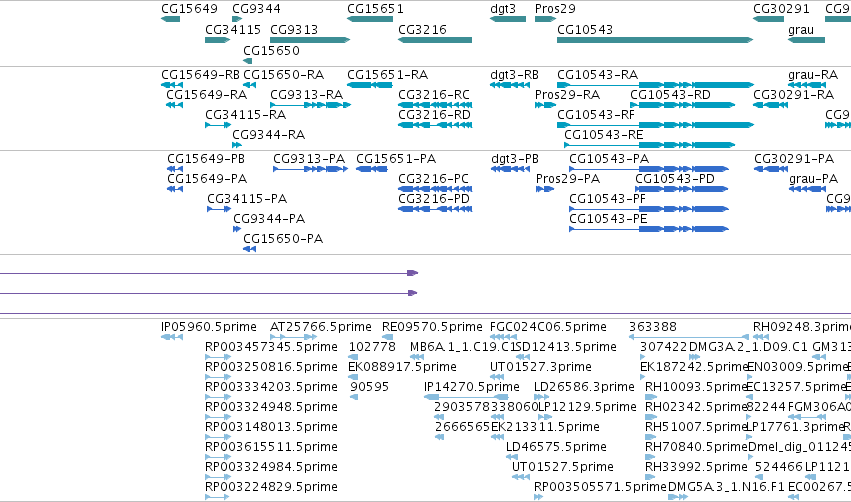Select transcript CG34115-RA
This screenshot has width=851, height=502.
(218, 125)
